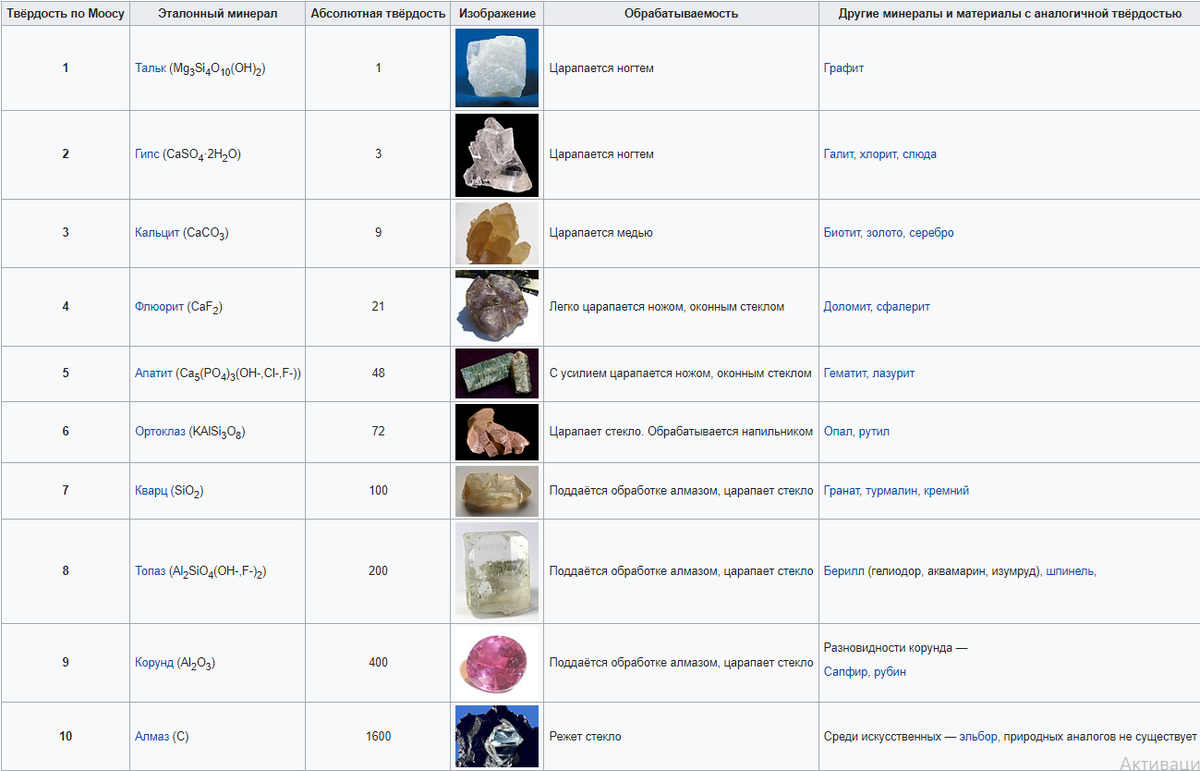Select absolute hardness value 200
The height and width of the screenshot is (771, 1200).
pos(378,570)
